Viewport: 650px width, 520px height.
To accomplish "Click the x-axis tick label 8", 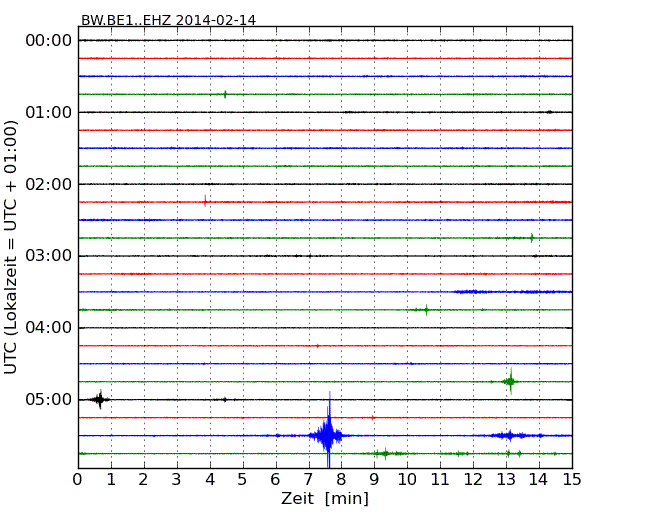I will [x=341, y=480].
